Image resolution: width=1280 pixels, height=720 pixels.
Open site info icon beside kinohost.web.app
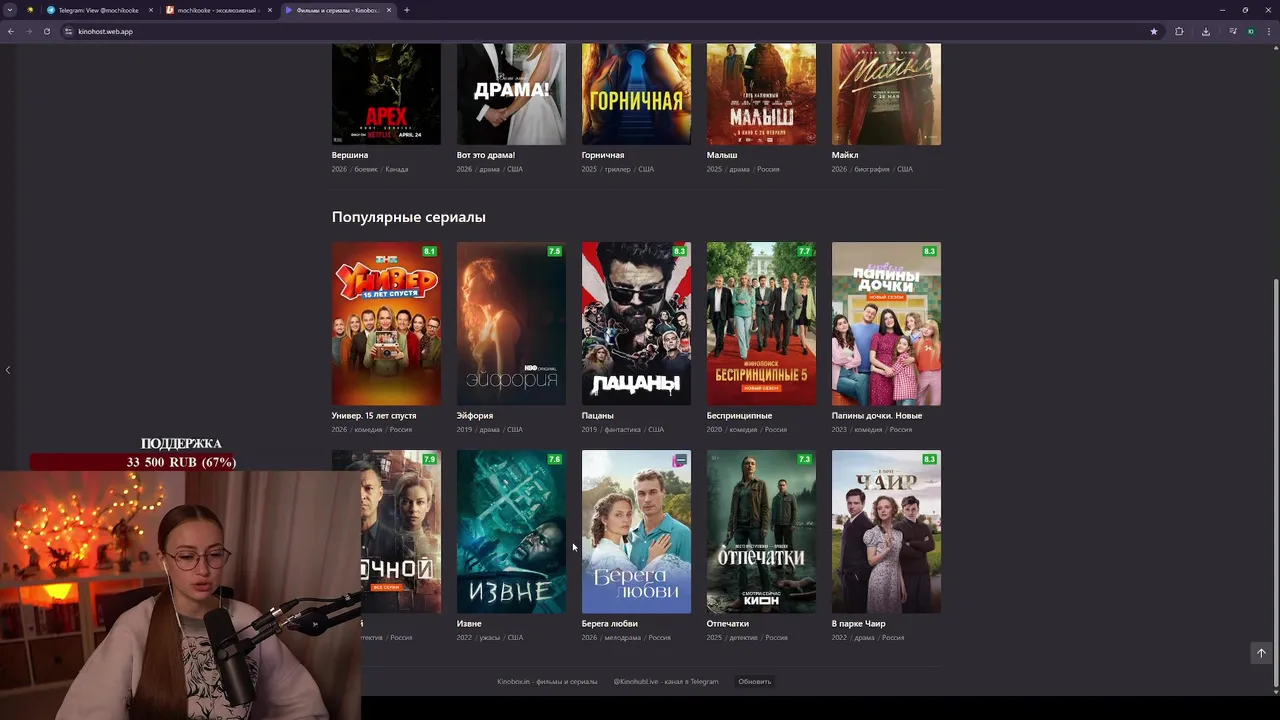pos(68,31)
